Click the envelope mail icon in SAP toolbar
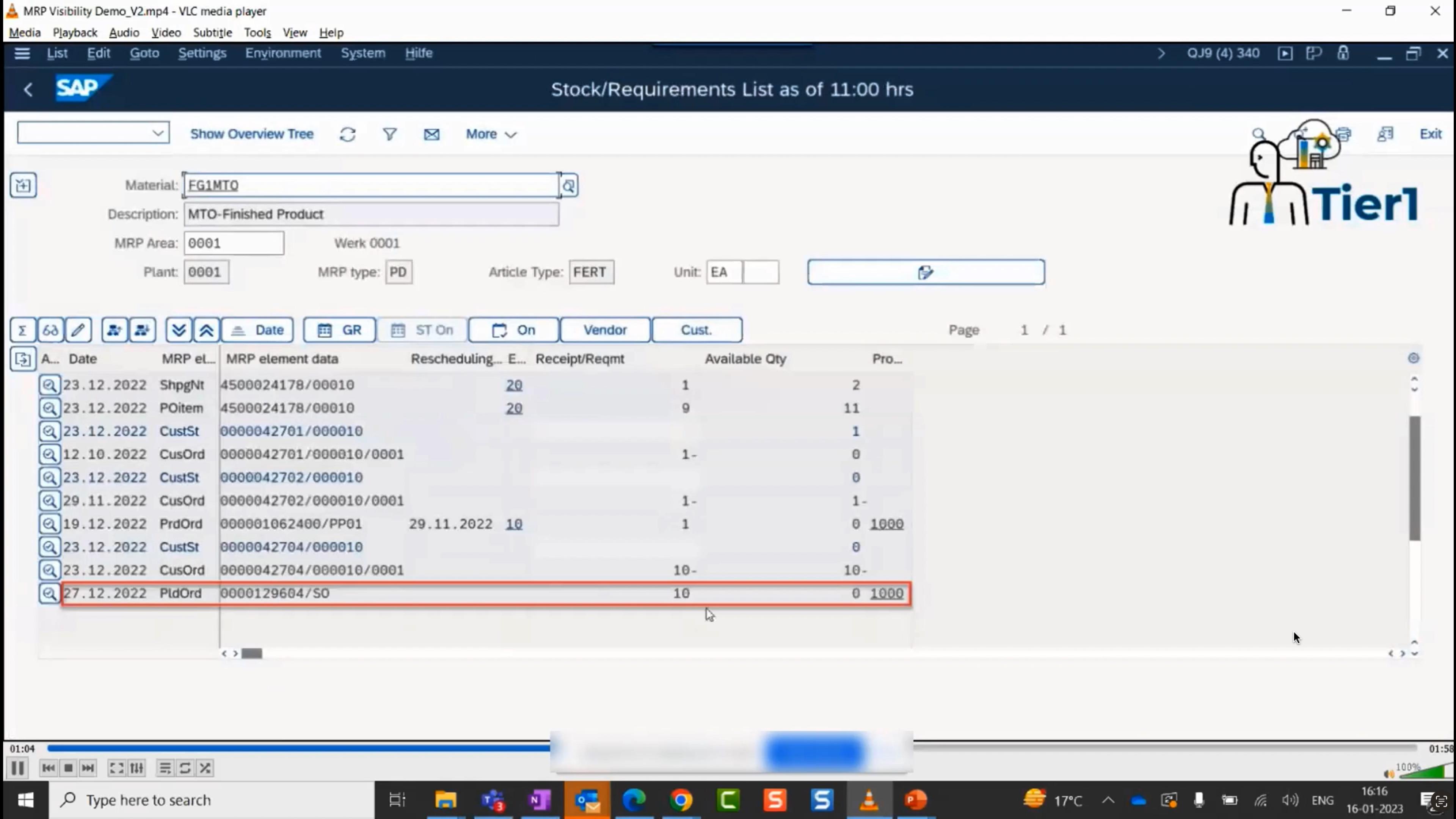 [432, 134]
